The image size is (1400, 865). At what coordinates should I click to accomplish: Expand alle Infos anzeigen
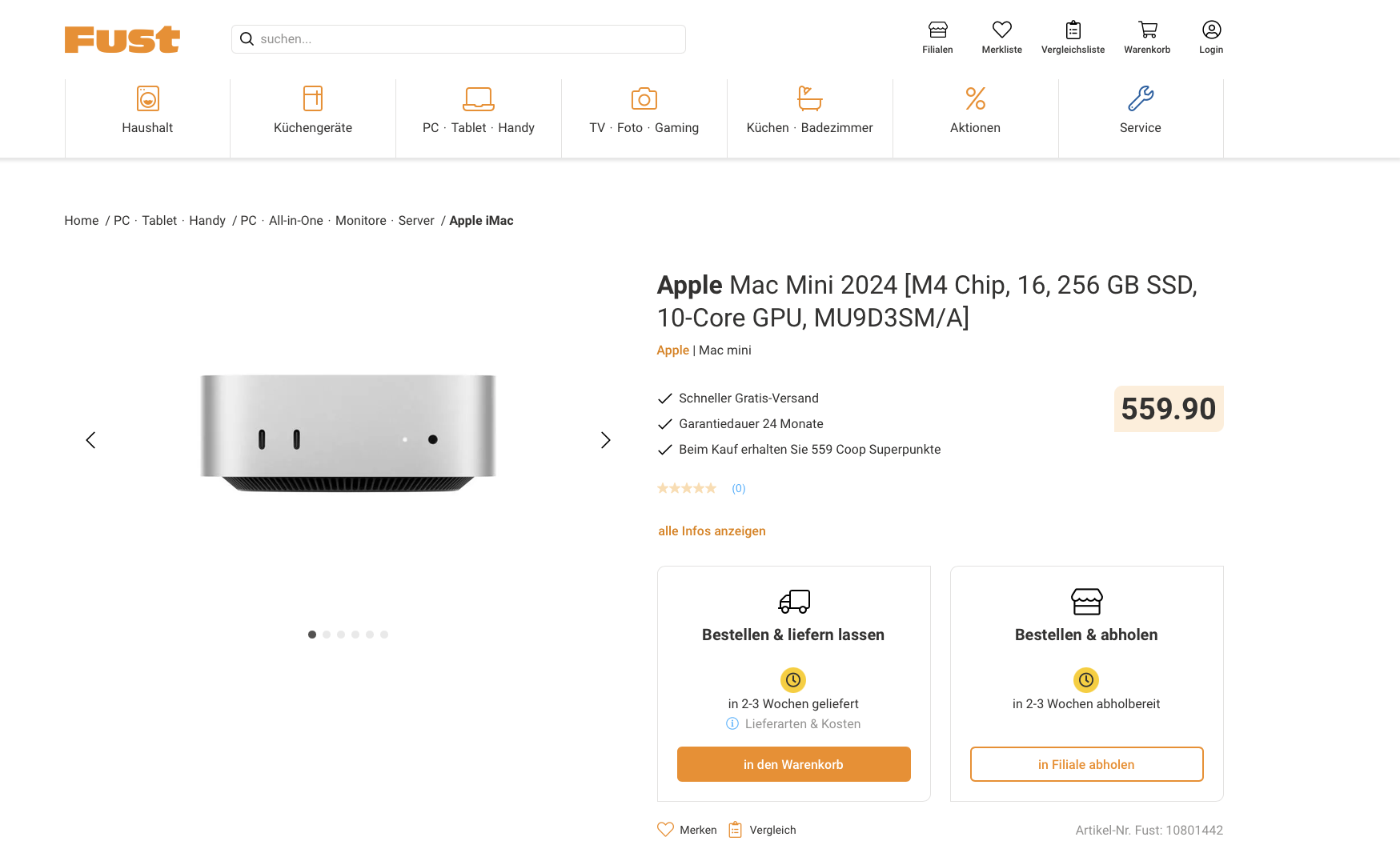click(712, 531)
